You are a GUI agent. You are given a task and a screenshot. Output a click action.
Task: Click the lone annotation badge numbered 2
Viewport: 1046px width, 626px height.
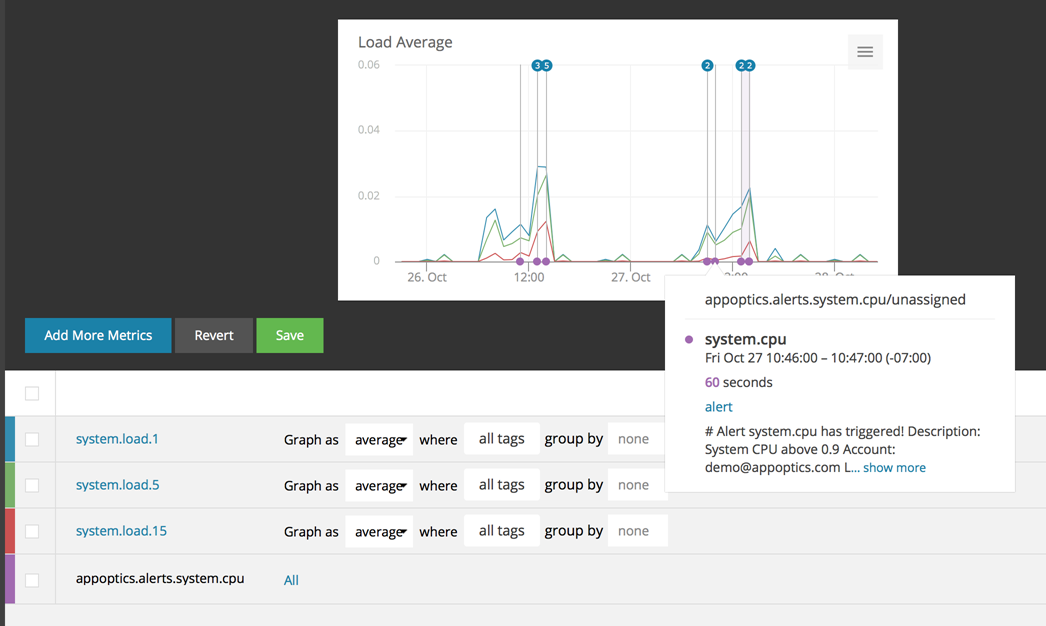pos(707,66)
